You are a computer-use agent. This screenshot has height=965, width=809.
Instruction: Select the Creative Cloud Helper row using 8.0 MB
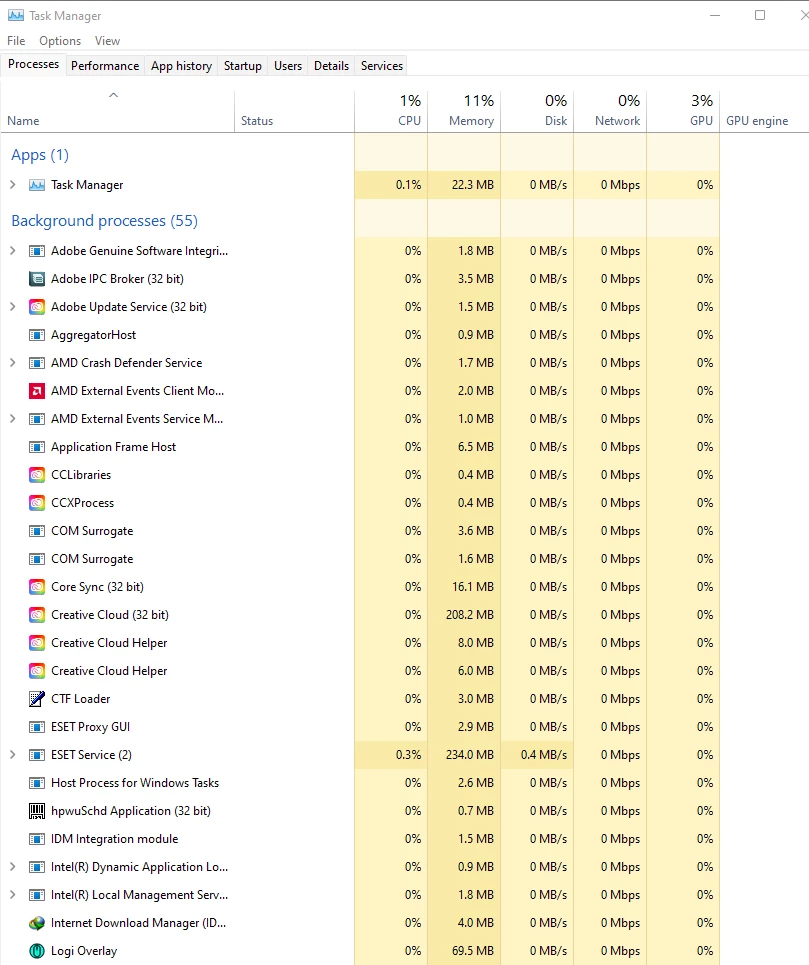[360, 643]
